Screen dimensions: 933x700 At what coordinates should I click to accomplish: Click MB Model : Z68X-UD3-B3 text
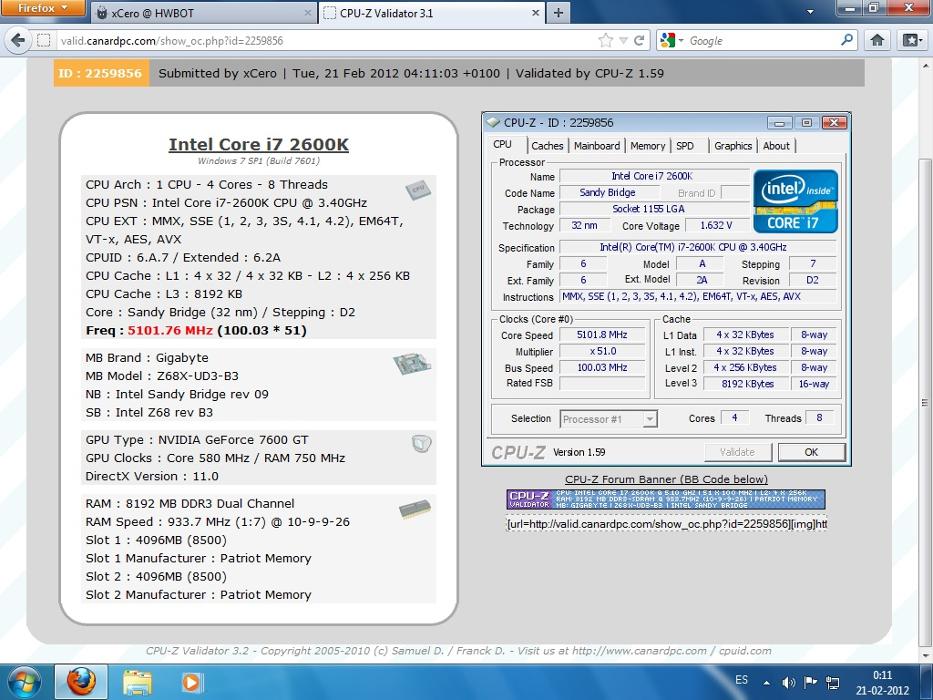click(x=162, y=376)
